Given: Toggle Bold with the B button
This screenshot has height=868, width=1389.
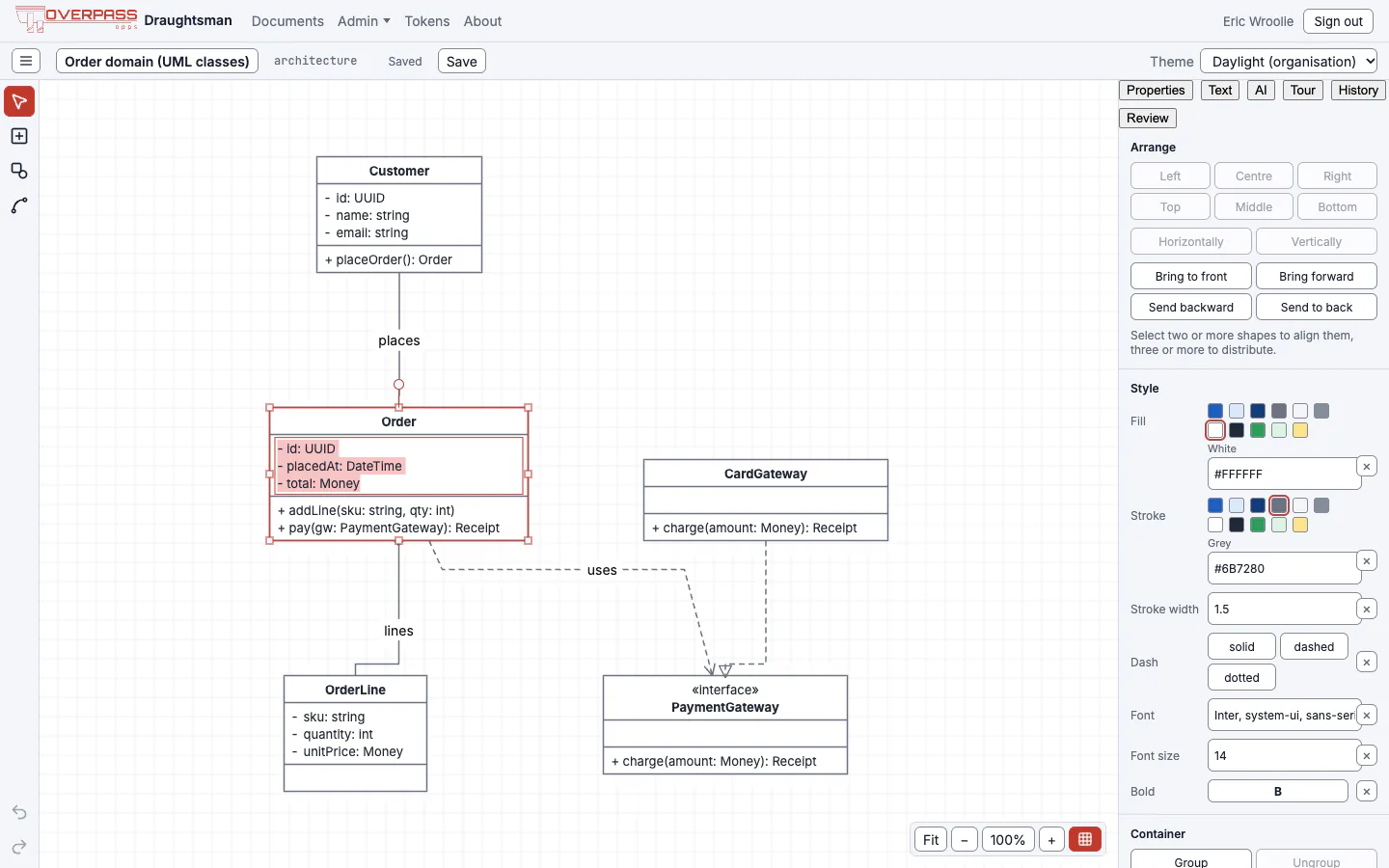Looking at the screenshot, I should pos(1278,791).
